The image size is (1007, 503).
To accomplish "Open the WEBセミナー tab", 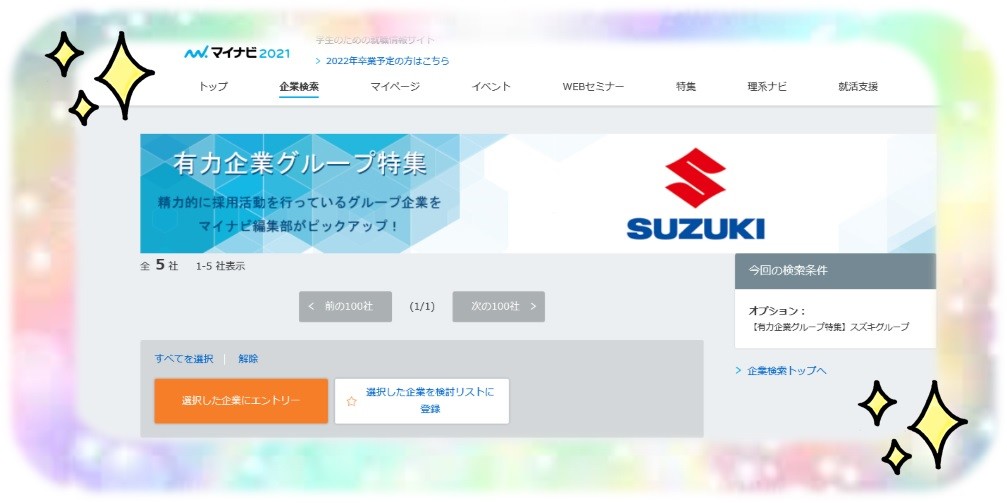I will pyautogui.click(x=593, y=87).
